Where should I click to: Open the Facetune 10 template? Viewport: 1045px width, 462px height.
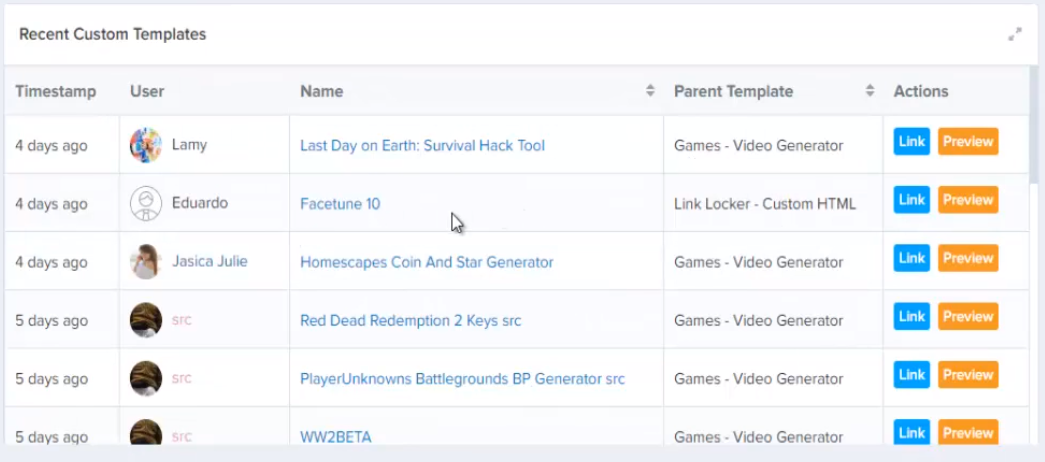pos(341,204)
